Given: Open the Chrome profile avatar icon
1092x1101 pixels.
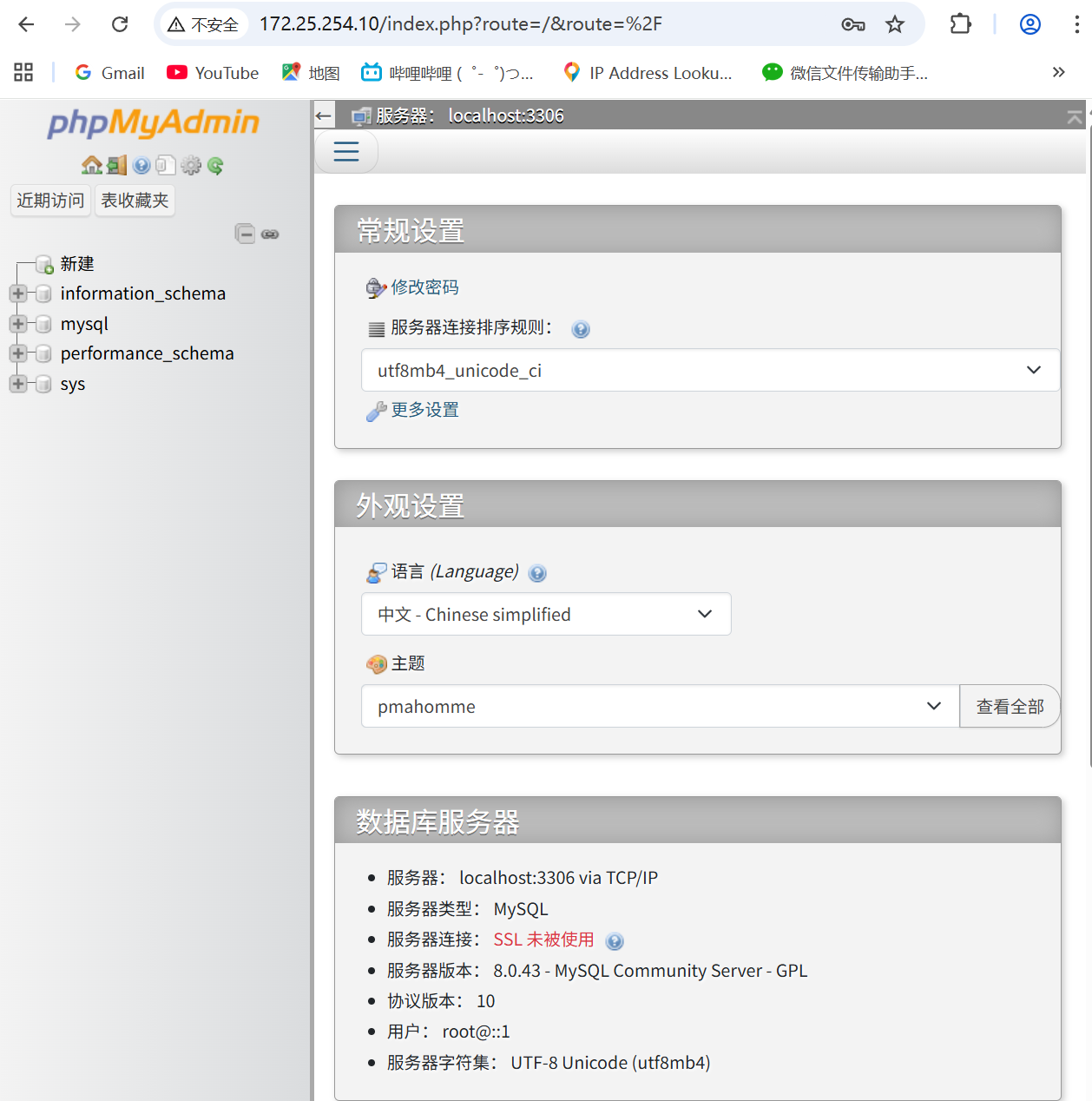Looking at the screenshot, I should 1030,24.
